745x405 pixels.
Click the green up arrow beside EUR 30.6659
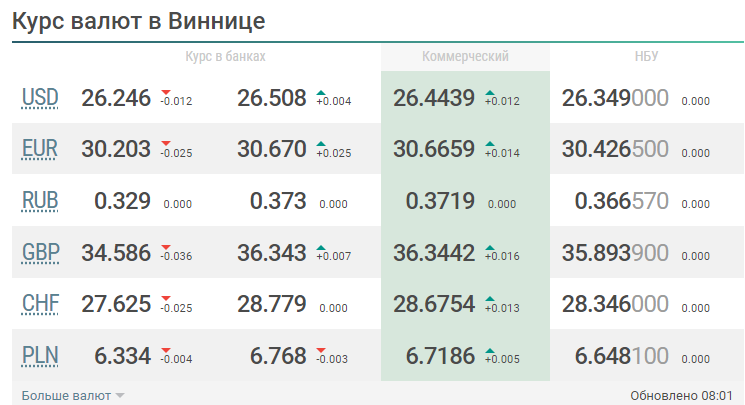(x=490, y=144)
